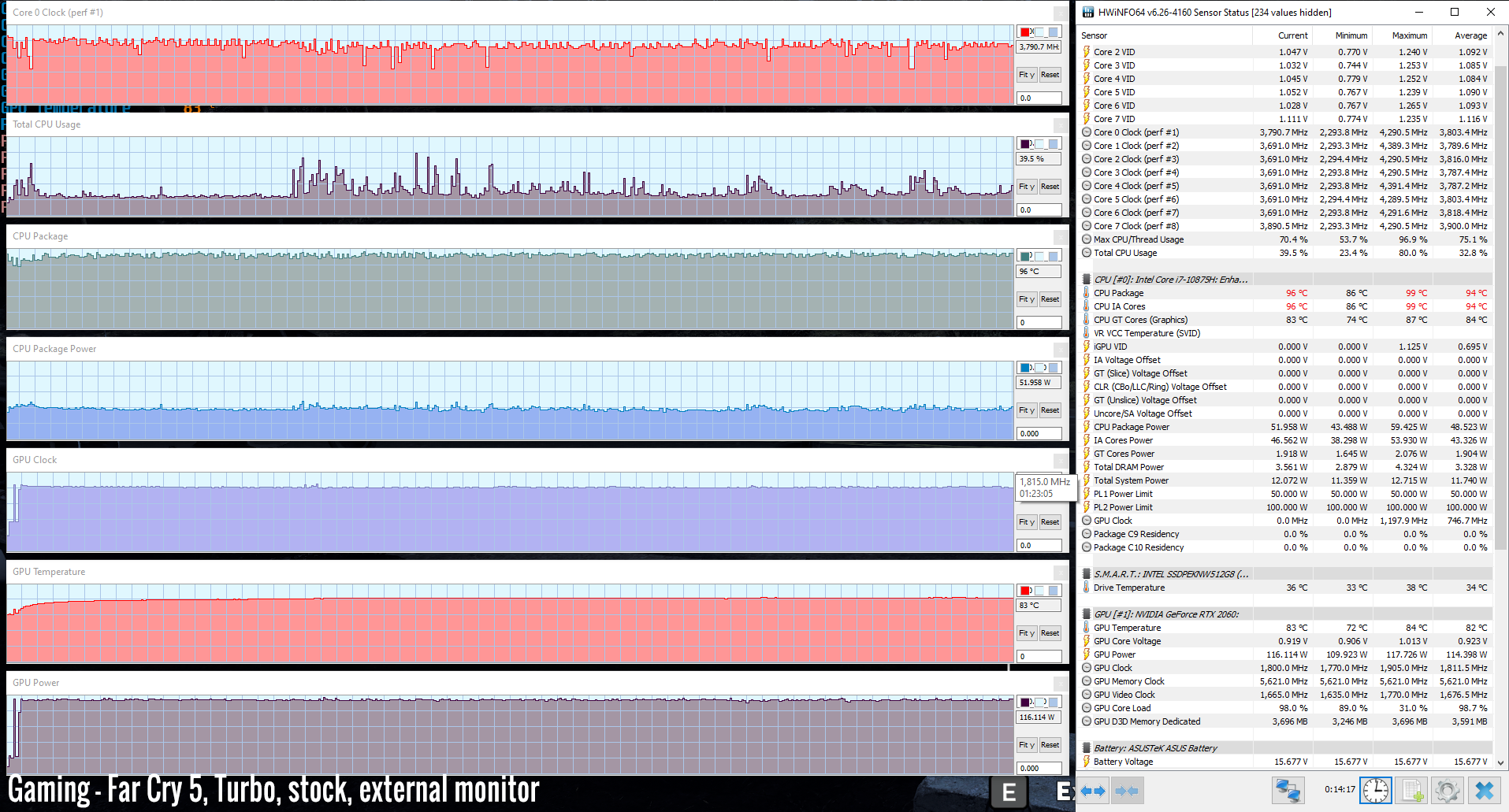This screenshot has height=812, width=1509.
Task: Click the 51.958 W field in CPU Package Power graph
Action: [x=1039, y=383]
